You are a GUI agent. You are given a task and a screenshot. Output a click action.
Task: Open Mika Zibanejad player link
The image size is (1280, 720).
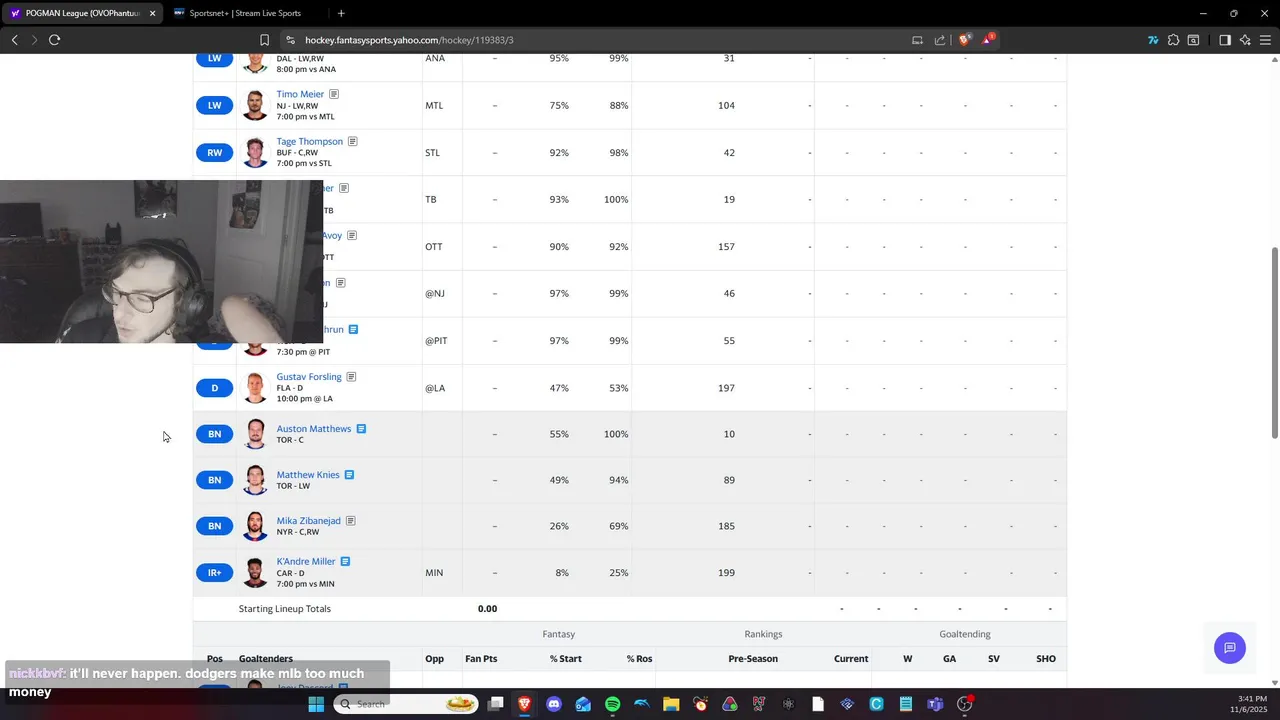[309, 521]
